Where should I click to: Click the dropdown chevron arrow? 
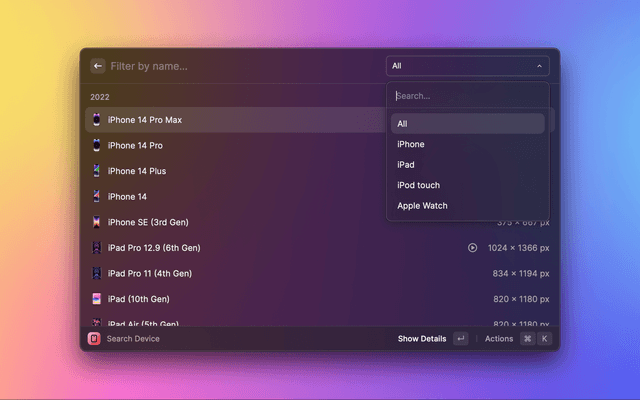540,66
